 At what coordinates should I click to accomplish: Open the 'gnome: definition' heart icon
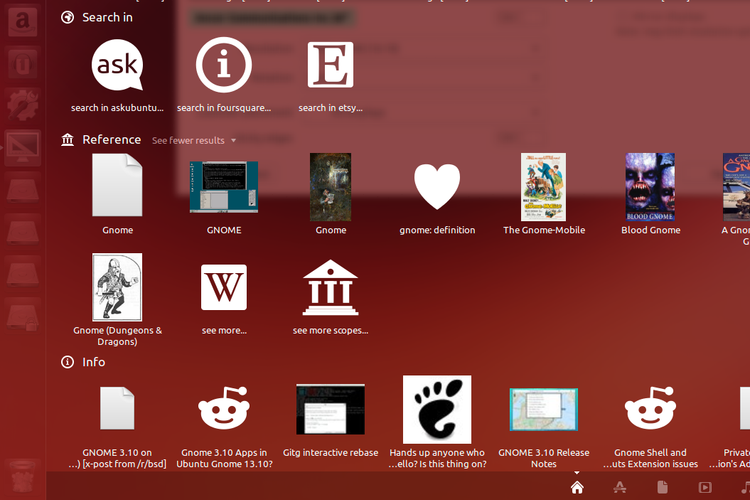(437, 187)
